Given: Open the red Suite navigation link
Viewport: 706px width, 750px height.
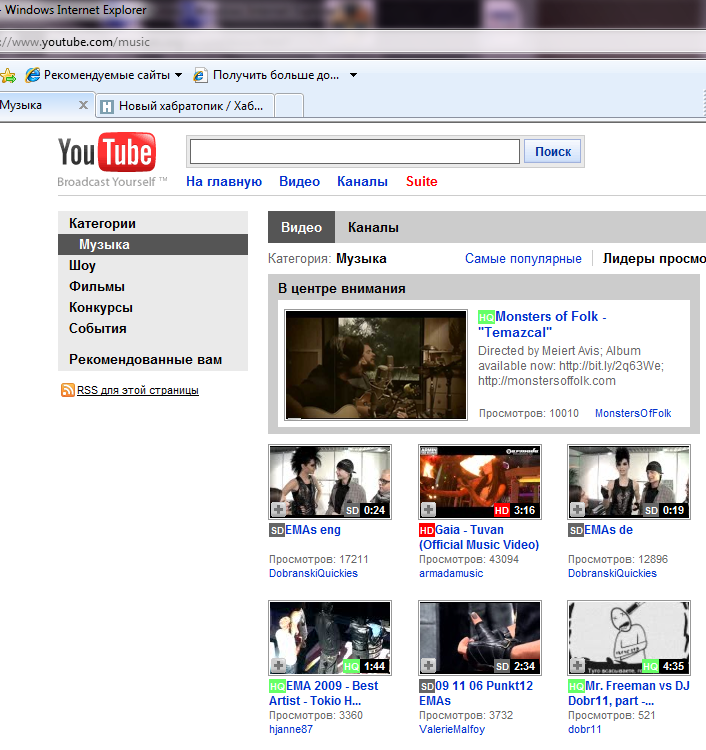Looking at the screenshot, I should [x=421, y=181].
